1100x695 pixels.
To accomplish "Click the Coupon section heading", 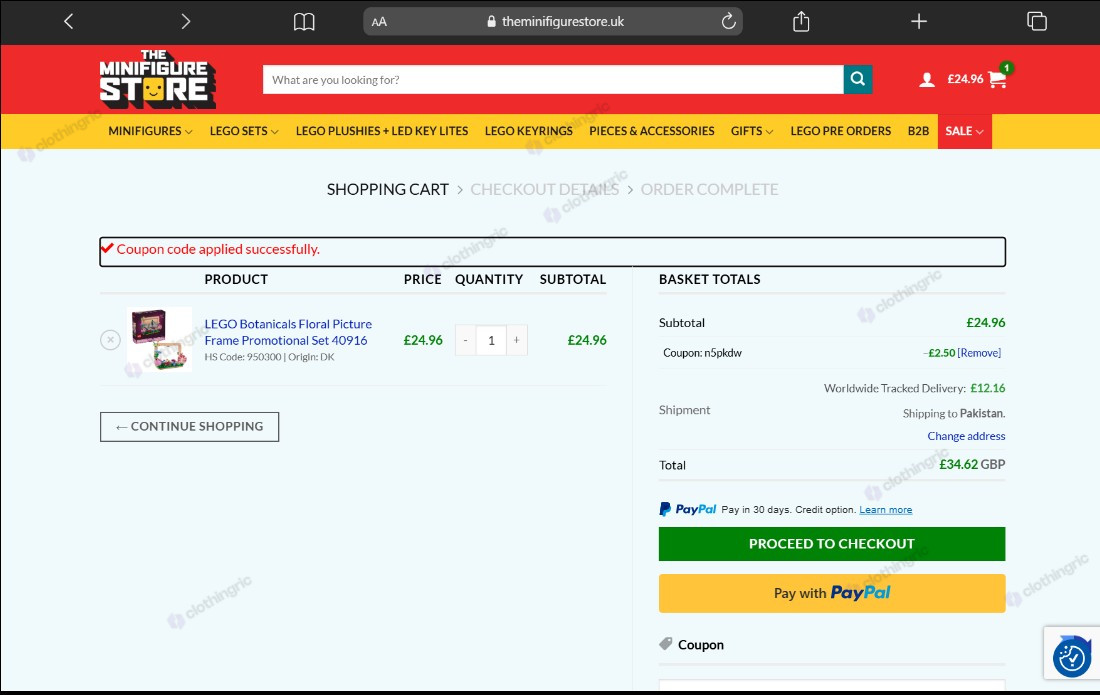I will click(x=700, y=645).
